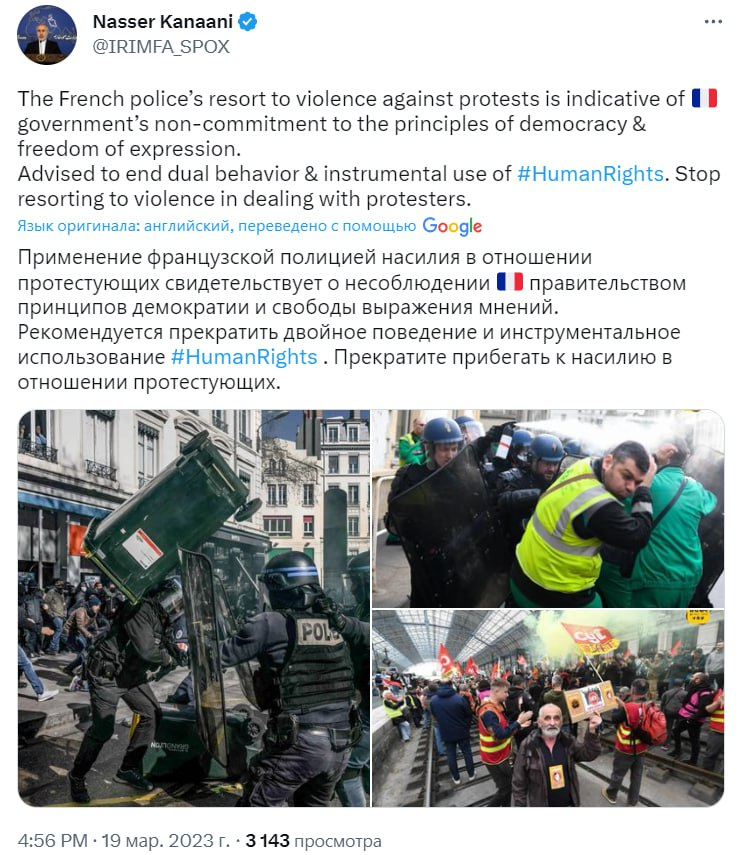Click the red CGT flag in the station photo
Image resolution: width=745 pixels, height=855 pixels.
click(590, 638)
